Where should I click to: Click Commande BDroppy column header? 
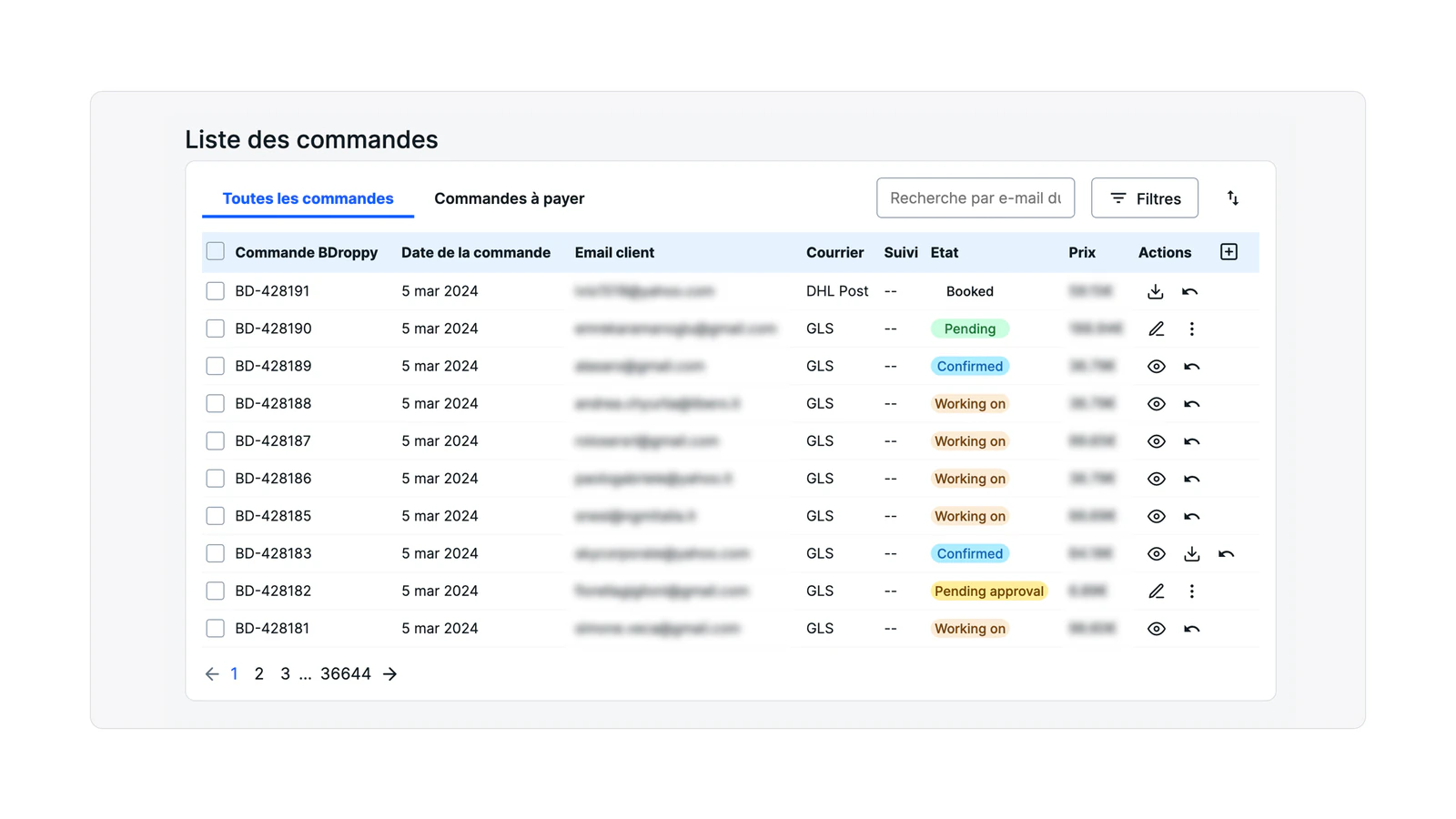(307, 252)
